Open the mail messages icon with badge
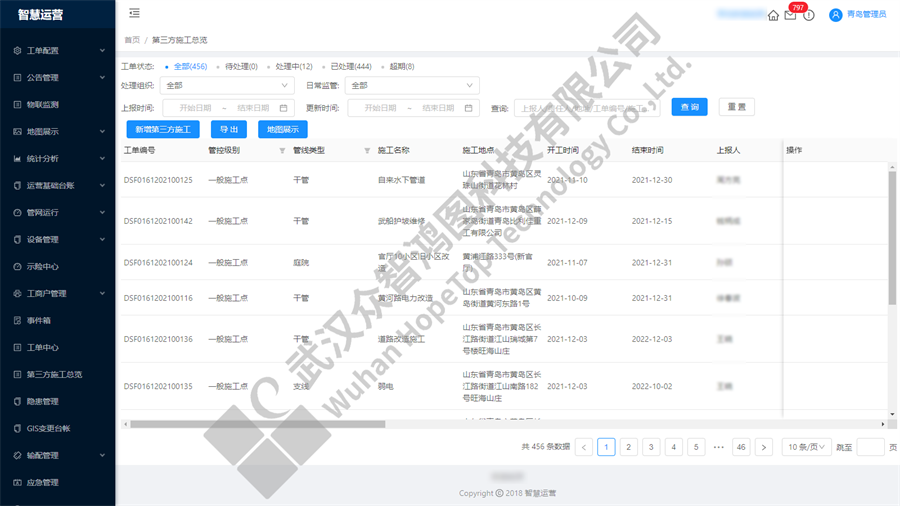The height and width of the screenshot is (506, 900). pyautogui.click(x=790, y=15)
